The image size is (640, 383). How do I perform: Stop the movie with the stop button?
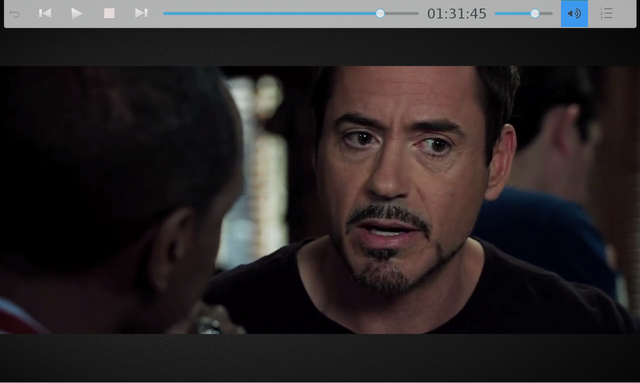[109, 13]
